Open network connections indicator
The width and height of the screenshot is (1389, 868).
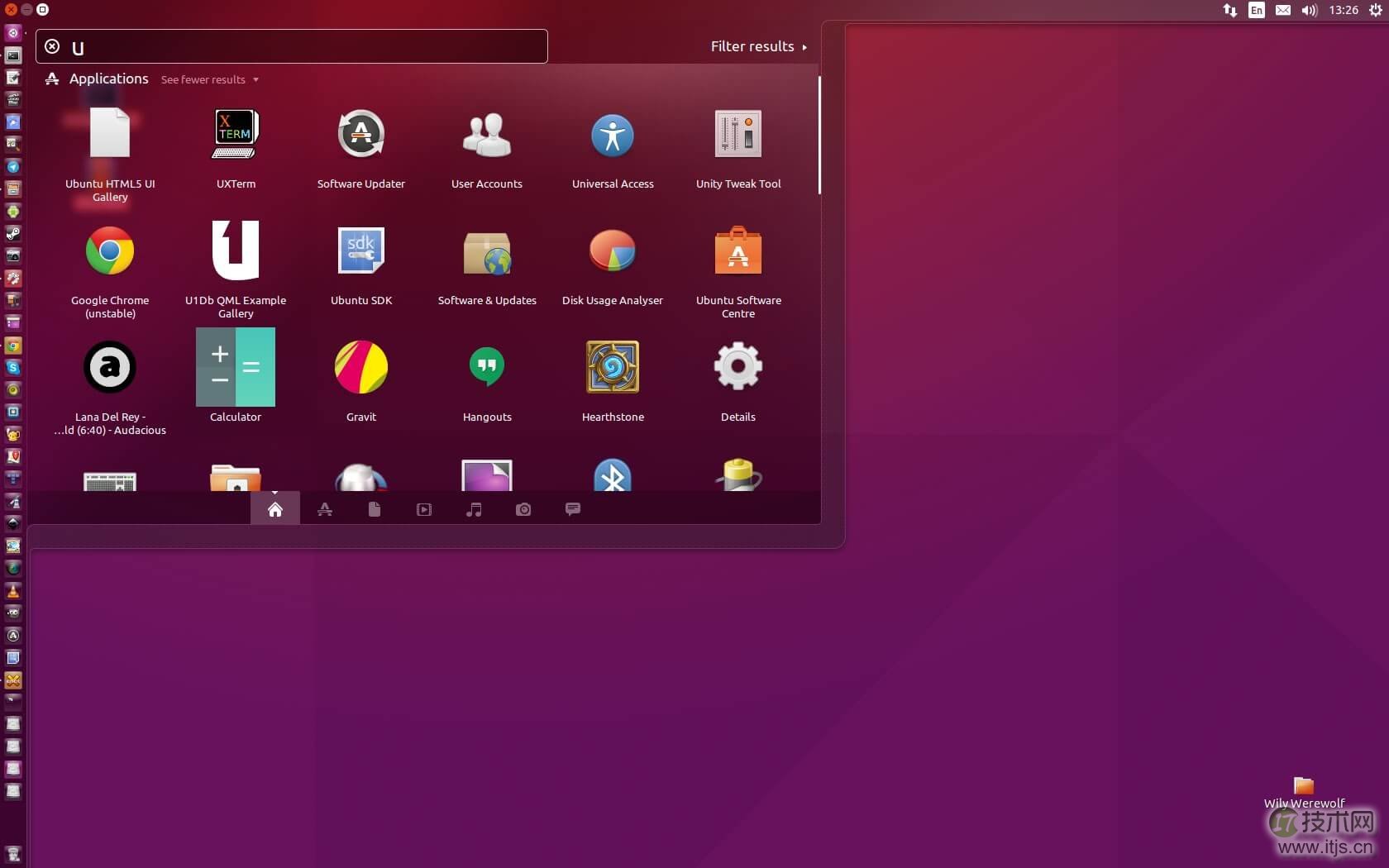(1230, 10)
